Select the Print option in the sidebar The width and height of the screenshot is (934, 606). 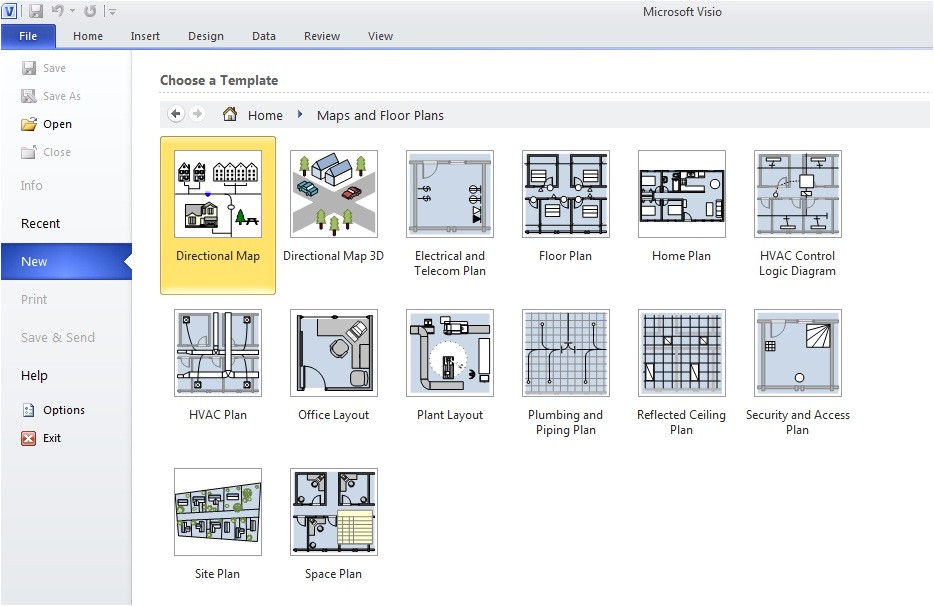33,299
